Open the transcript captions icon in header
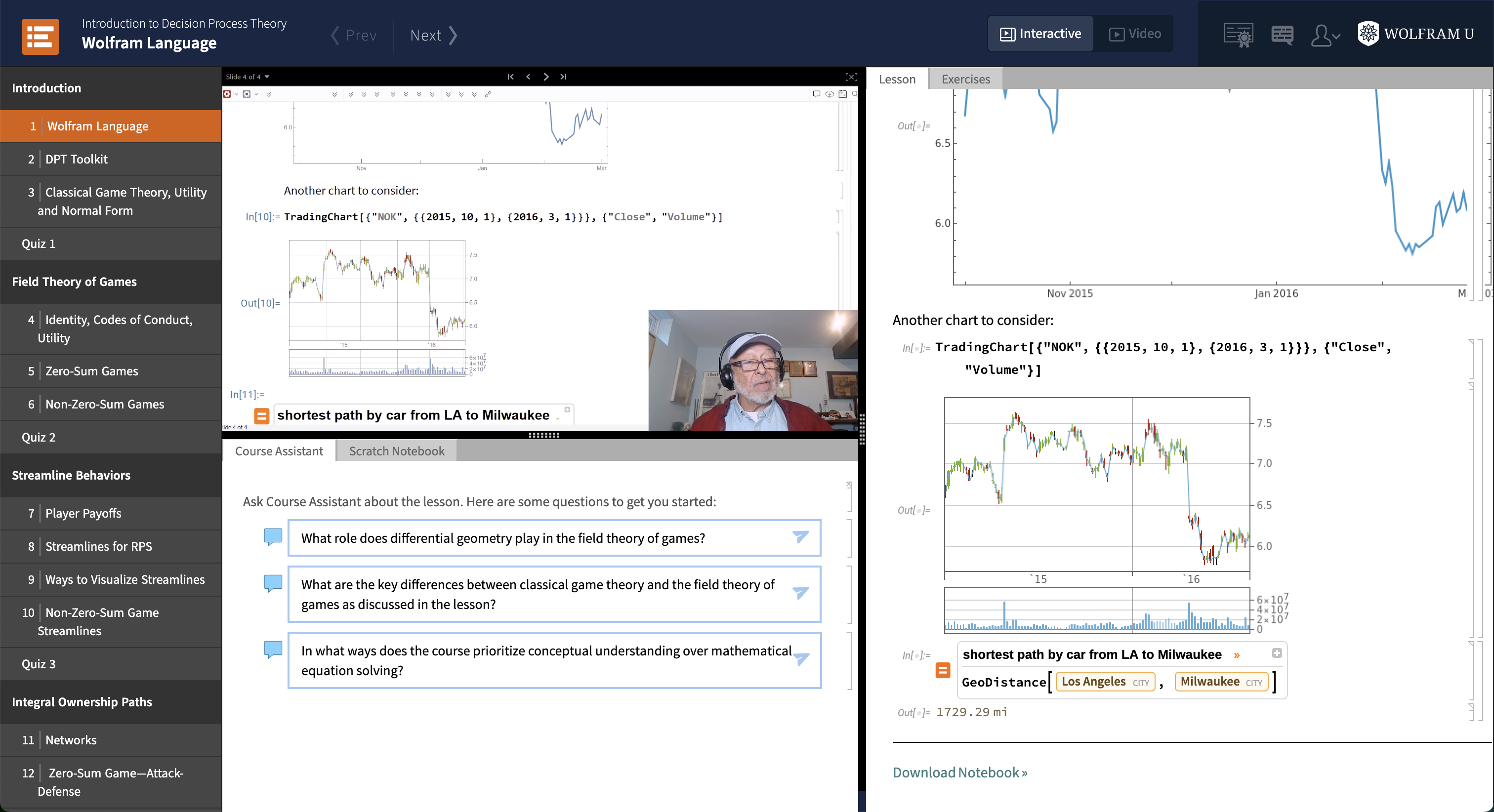This screenshot has height=812, width=1494. [1282, 36]
